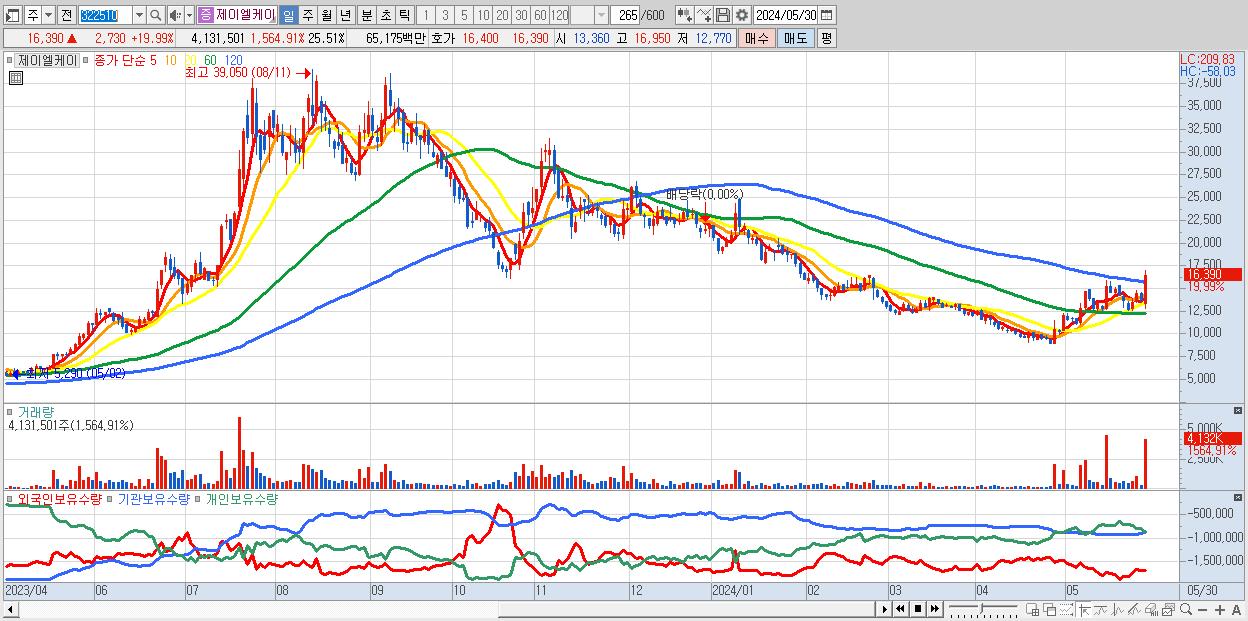Screen dimensions: 1248x621
Task: Click the play button in bottom playback bar
Action: (x=884, y=609)
